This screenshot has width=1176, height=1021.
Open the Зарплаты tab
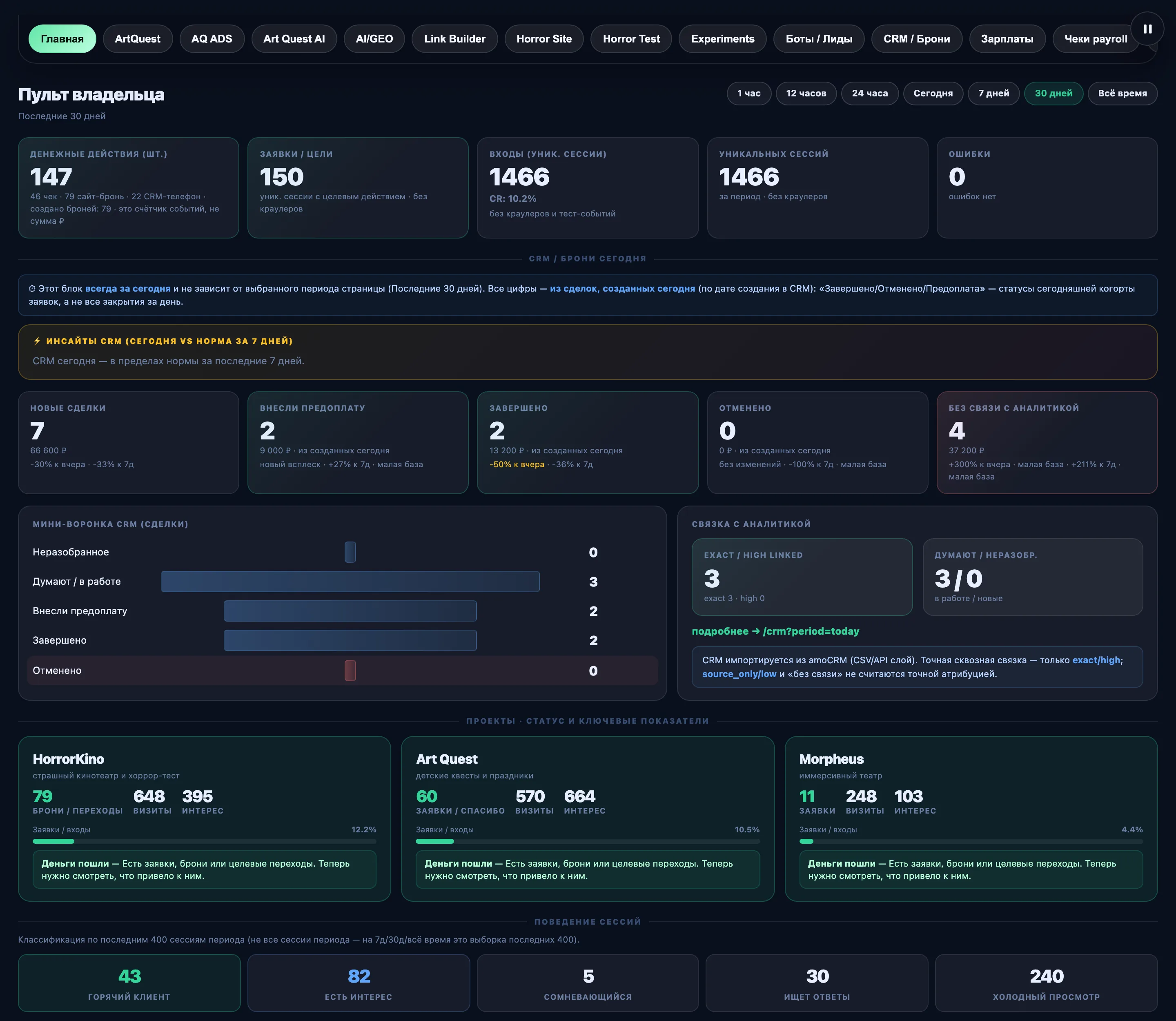click(x=1007, y=39)
